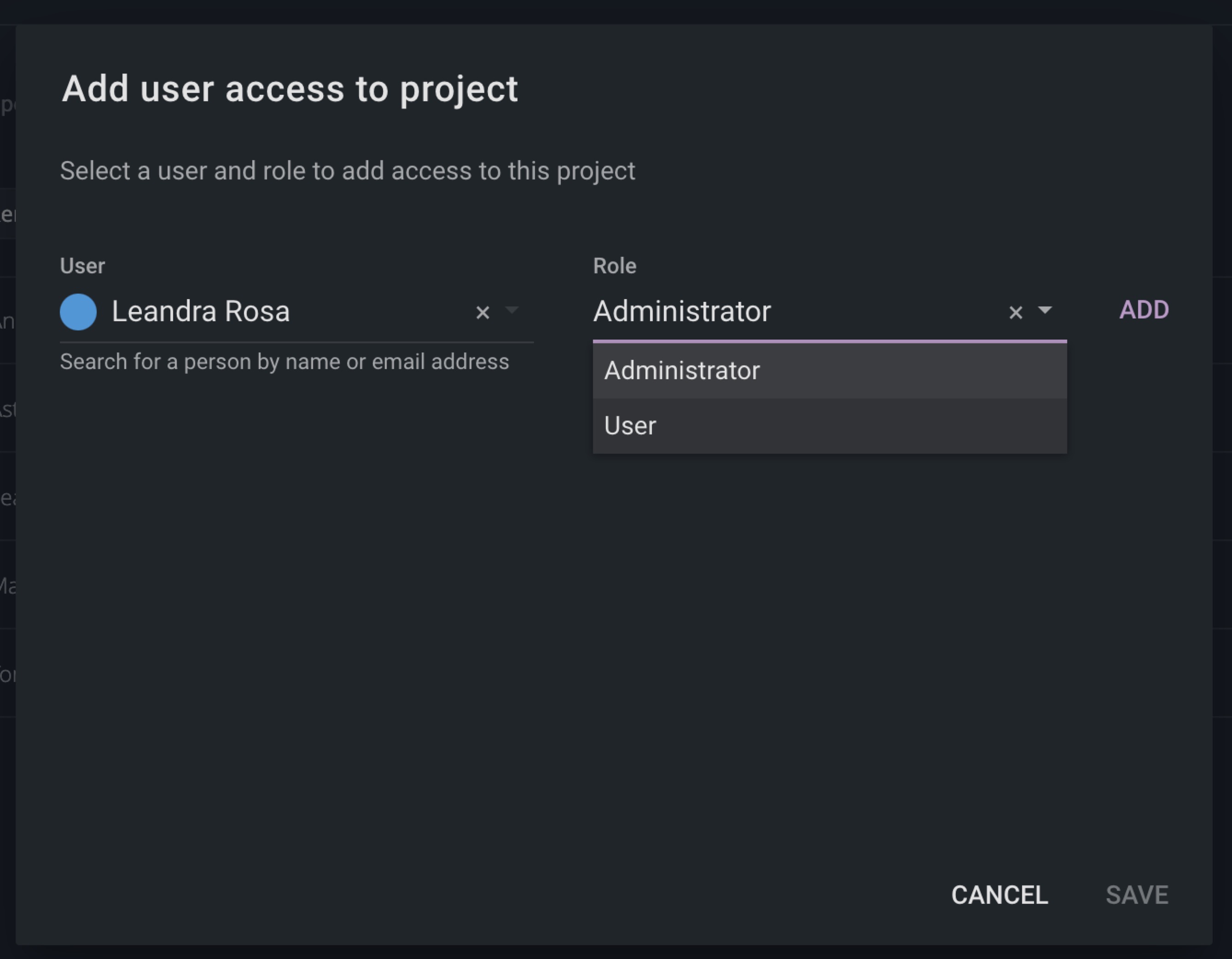Screen dimensions: 1232x959
Task: Click the SAVE button
Action: coord(1137,895)
